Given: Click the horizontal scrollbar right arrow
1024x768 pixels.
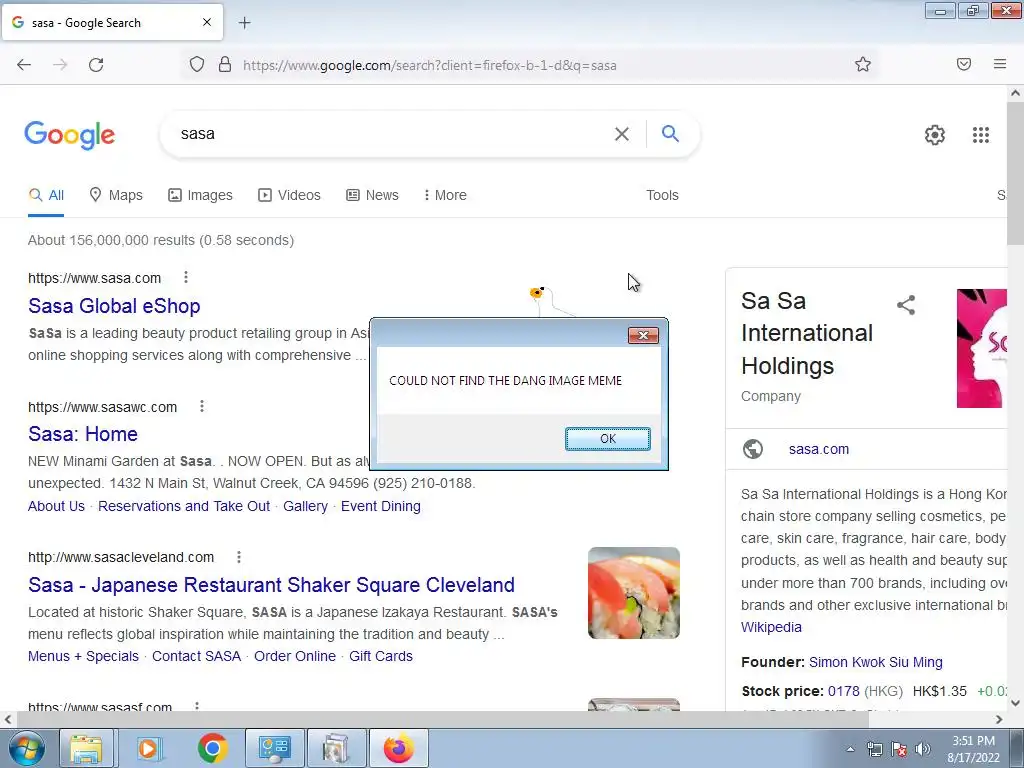Looking at the screenshot, I should pos(999,719).
